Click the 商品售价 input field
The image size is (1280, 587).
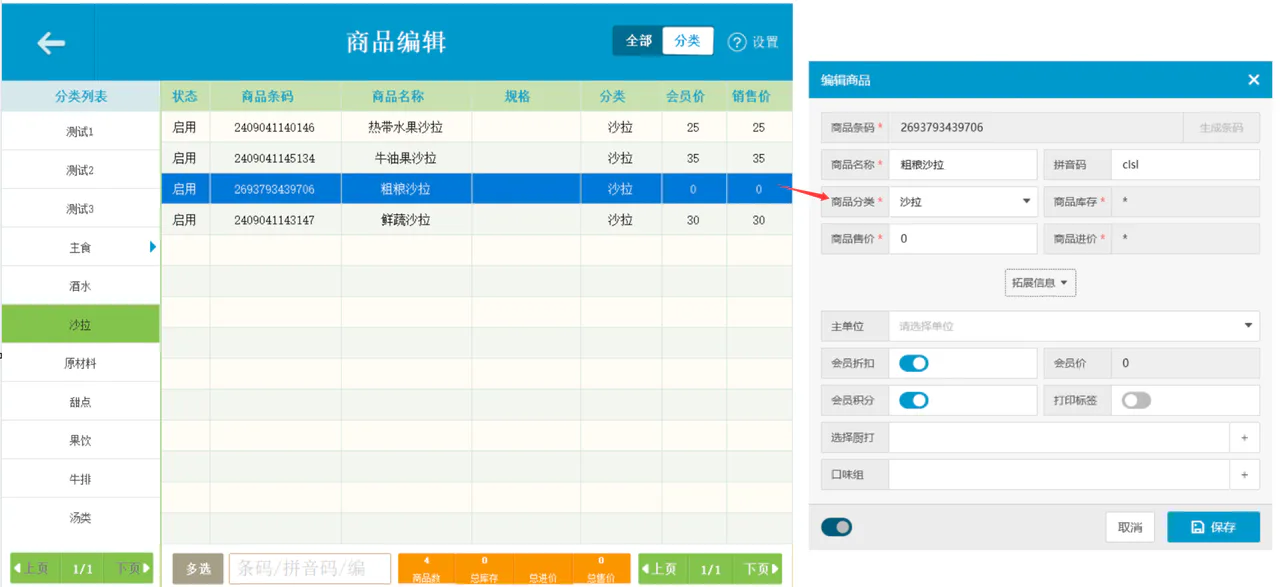[x=963, y=239]
